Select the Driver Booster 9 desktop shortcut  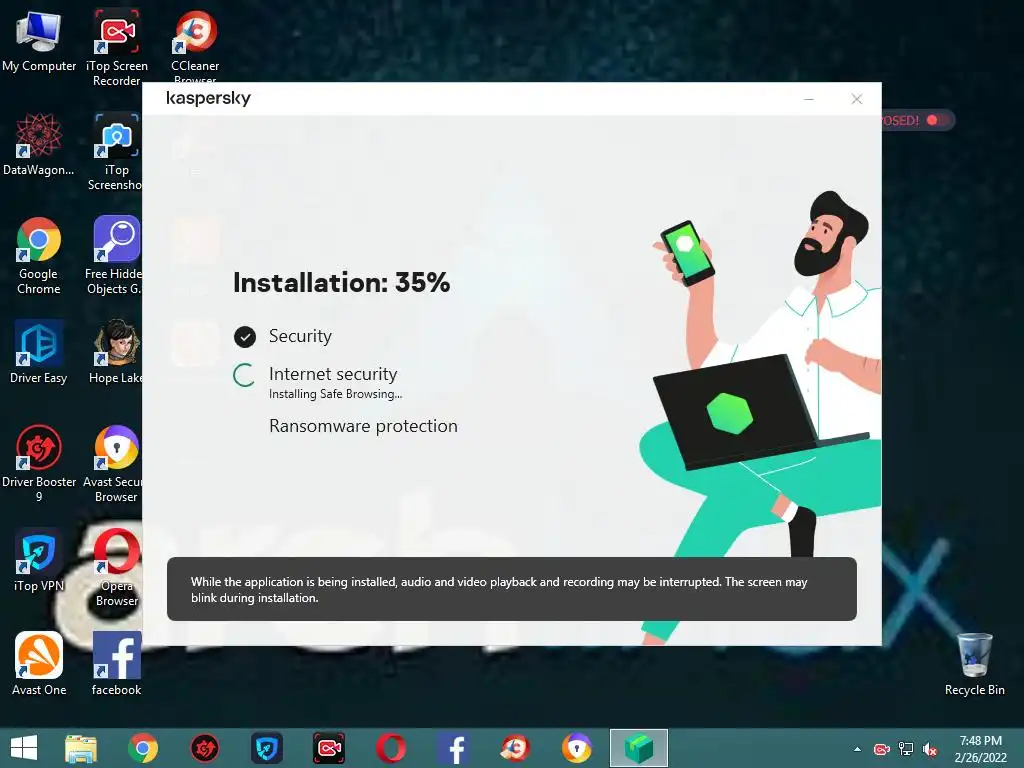(x=39, y=463)
